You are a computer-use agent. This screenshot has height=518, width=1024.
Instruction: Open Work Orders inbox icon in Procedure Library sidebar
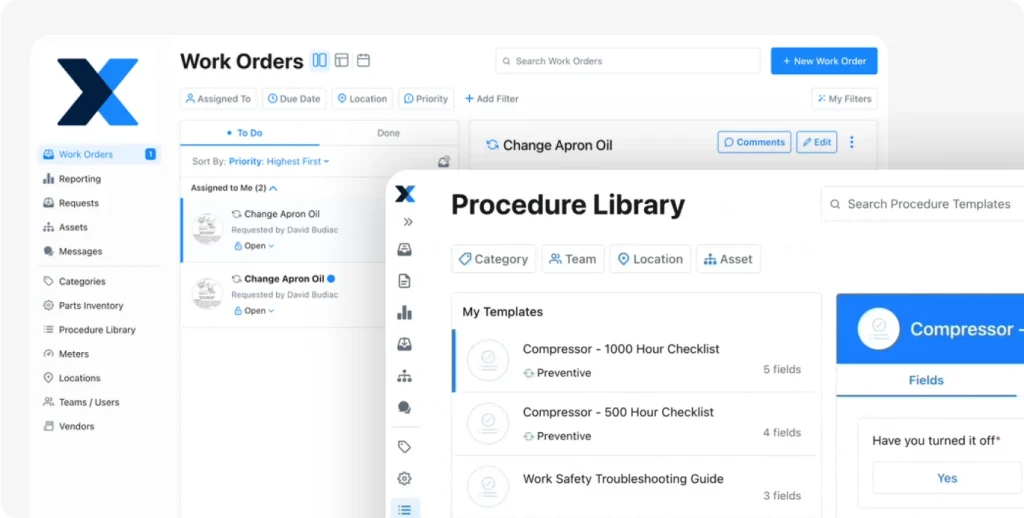coord(405,250)
